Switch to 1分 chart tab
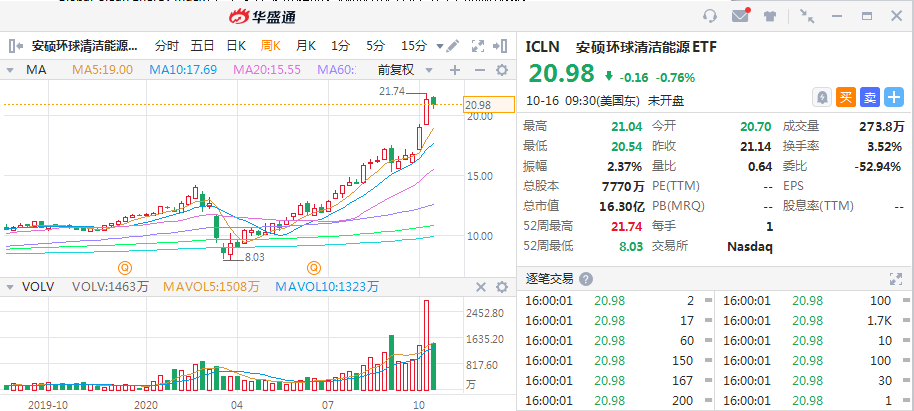The height and width of the screenshot is (411, 914). point(340,45)
